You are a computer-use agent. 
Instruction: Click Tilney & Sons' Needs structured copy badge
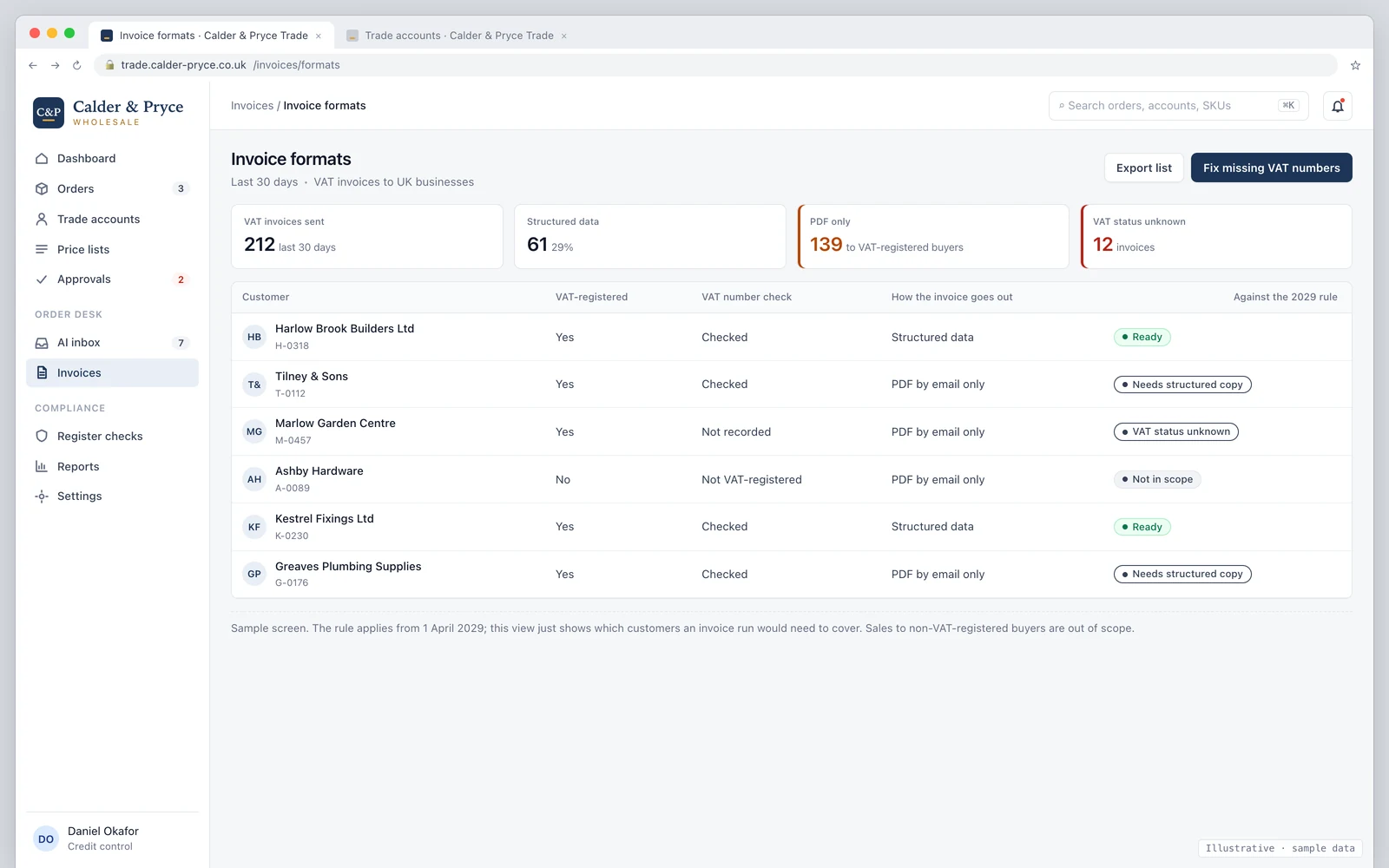tap(1182, 385)
